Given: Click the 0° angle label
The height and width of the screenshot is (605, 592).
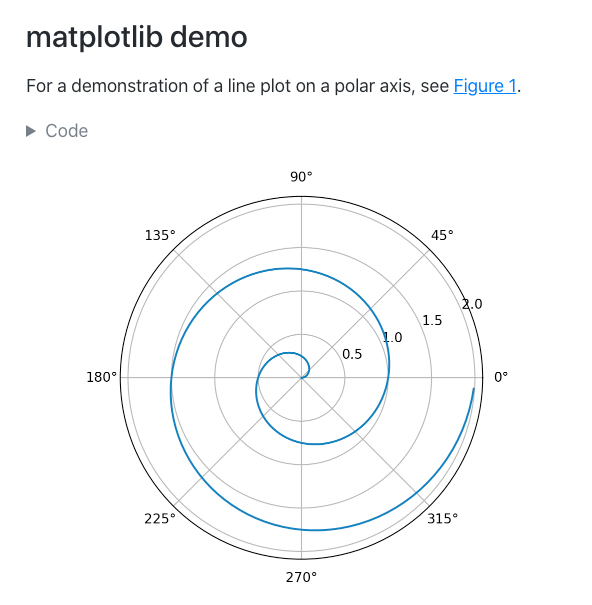Looking at the screenshot, I should point(501,377).
